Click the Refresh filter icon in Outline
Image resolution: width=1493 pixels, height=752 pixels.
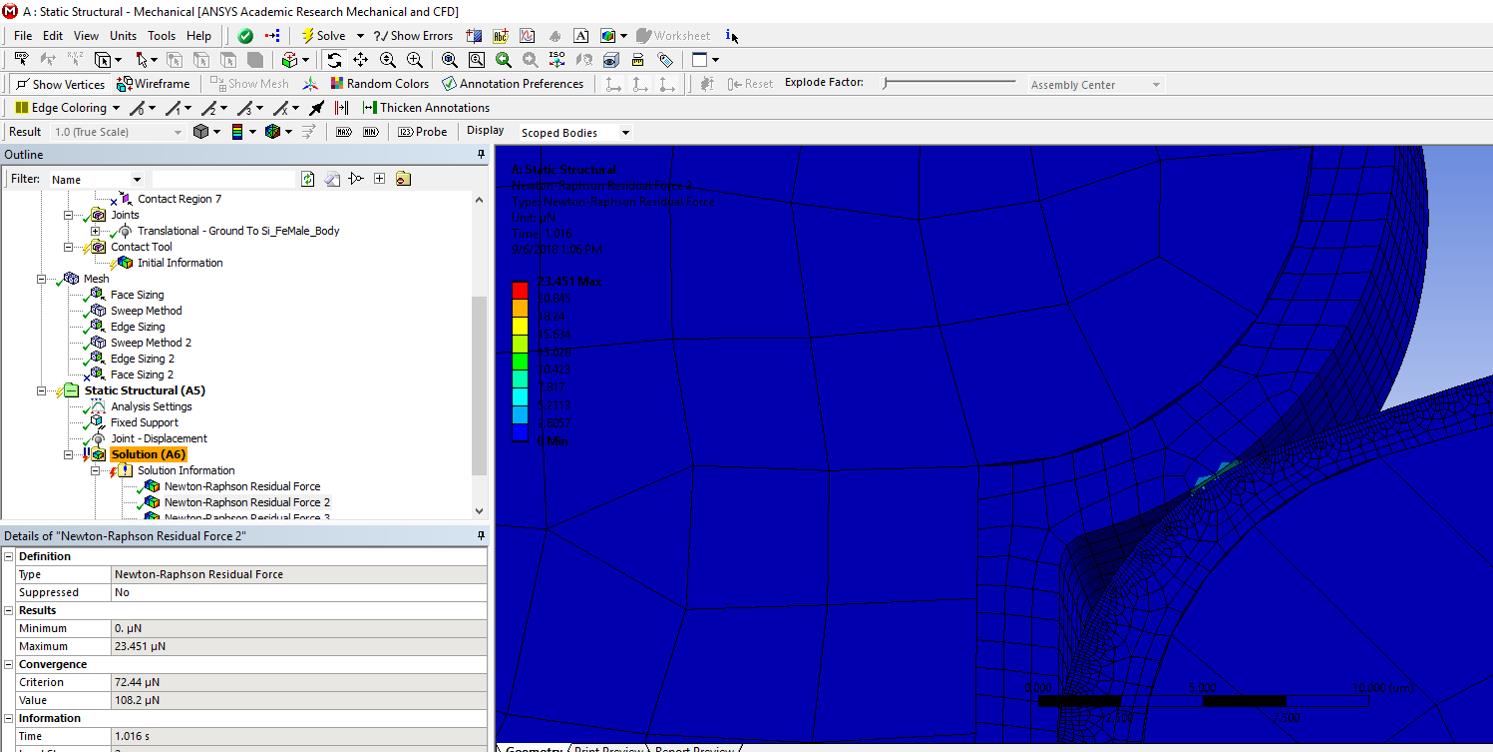coord(308,179)
